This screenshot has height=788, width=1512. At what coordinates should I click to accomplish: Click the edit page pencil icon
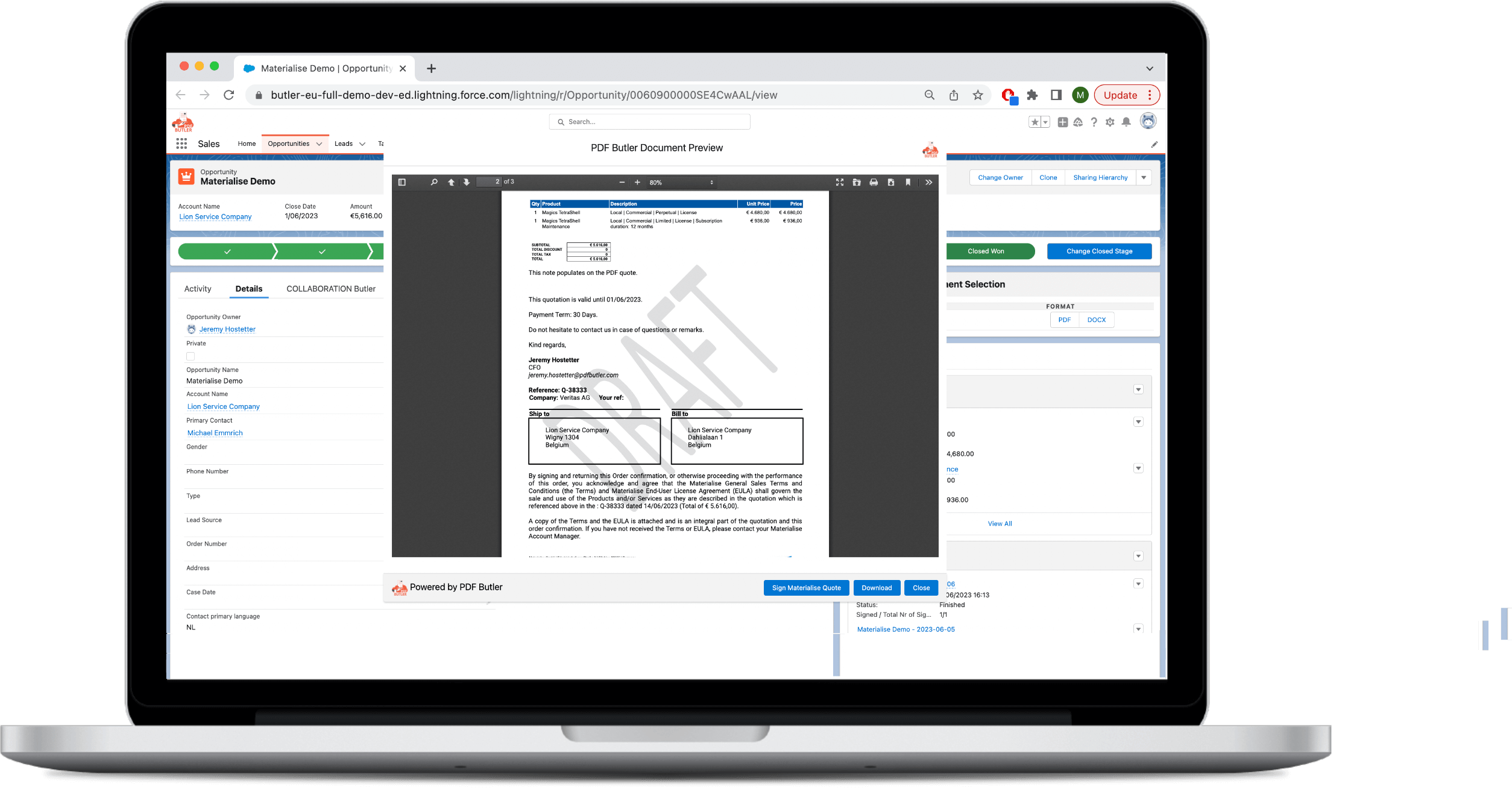[1154, 145]
